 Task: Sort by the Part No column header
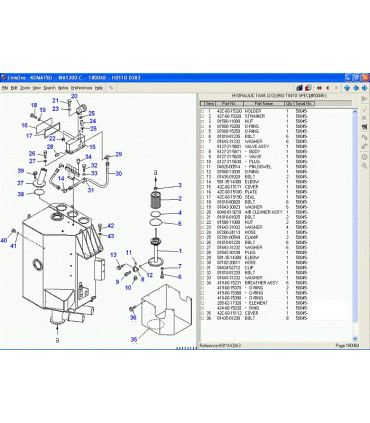[x=229, y=104]
